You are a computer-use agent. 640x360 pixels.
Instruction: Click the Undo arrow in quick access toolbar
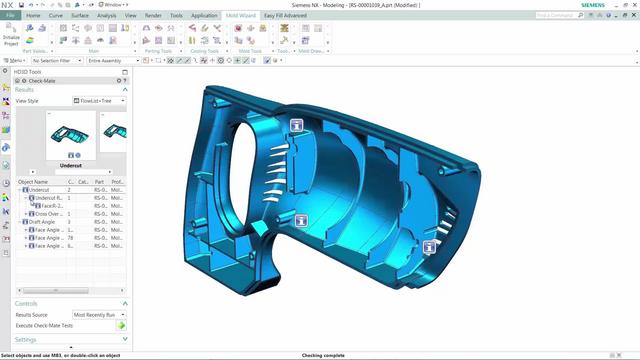[x=31, y=5]
